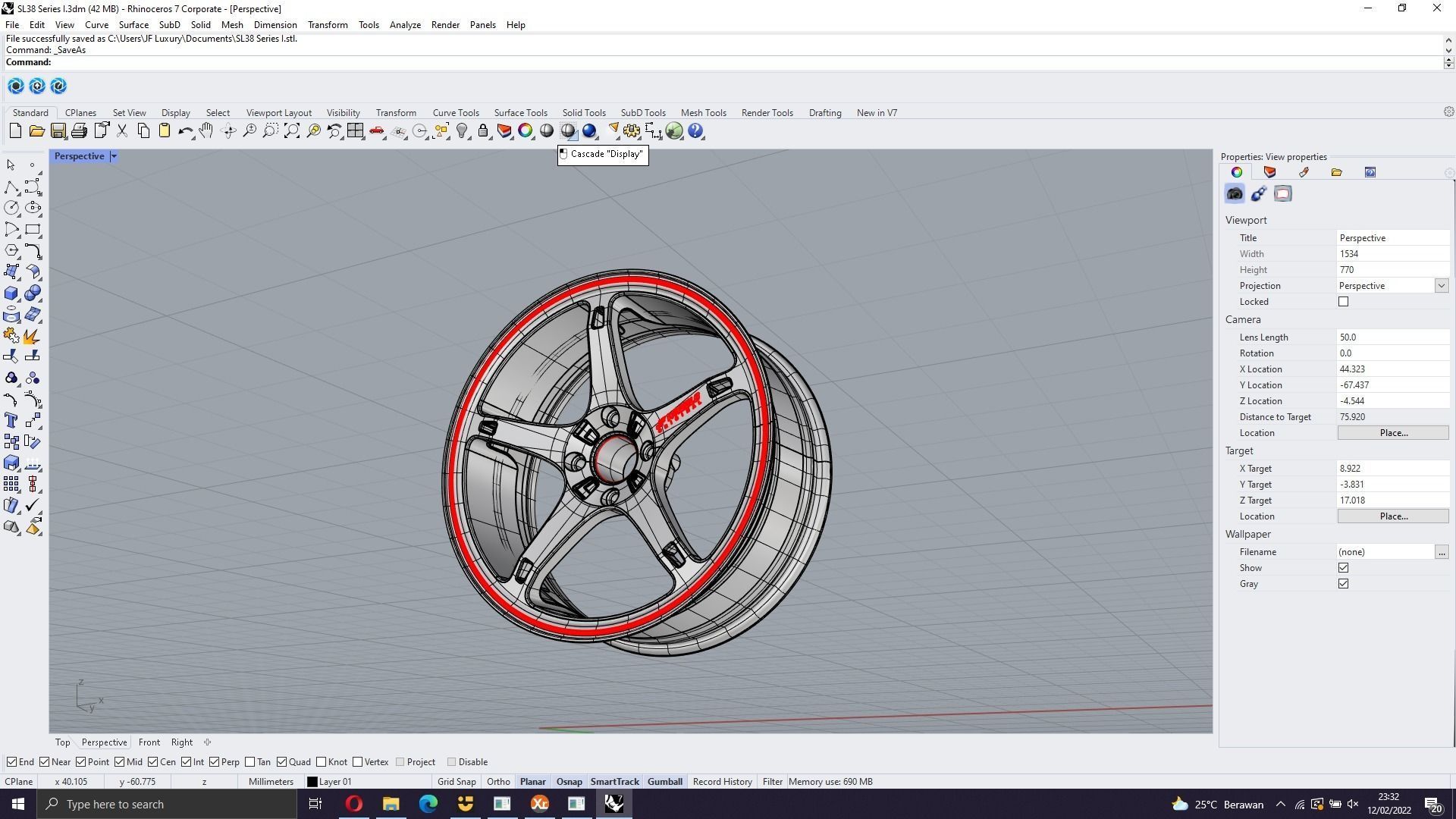Click the blue sphere render icon
This screenshot has width=1456, height=819.
tap(589, 131)
